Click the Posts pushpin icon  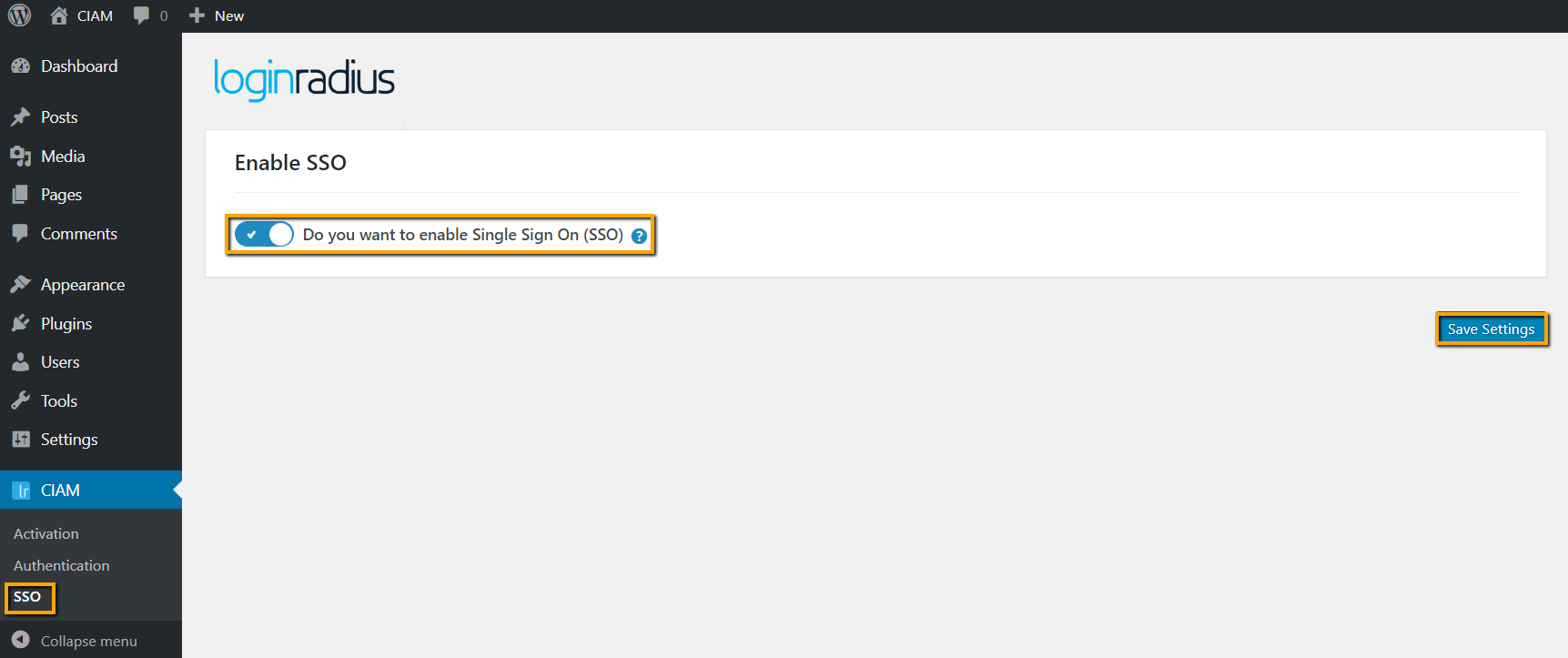(x=20, y=117)
